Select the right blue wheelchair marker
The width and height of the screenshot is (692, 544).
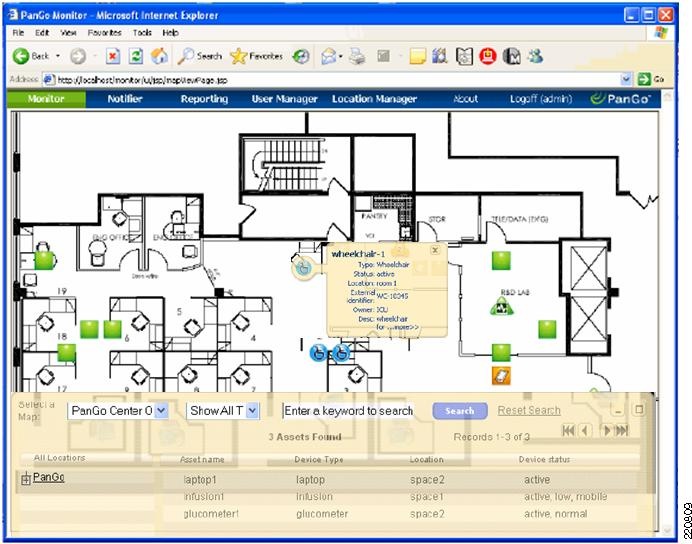click(340, 353)
